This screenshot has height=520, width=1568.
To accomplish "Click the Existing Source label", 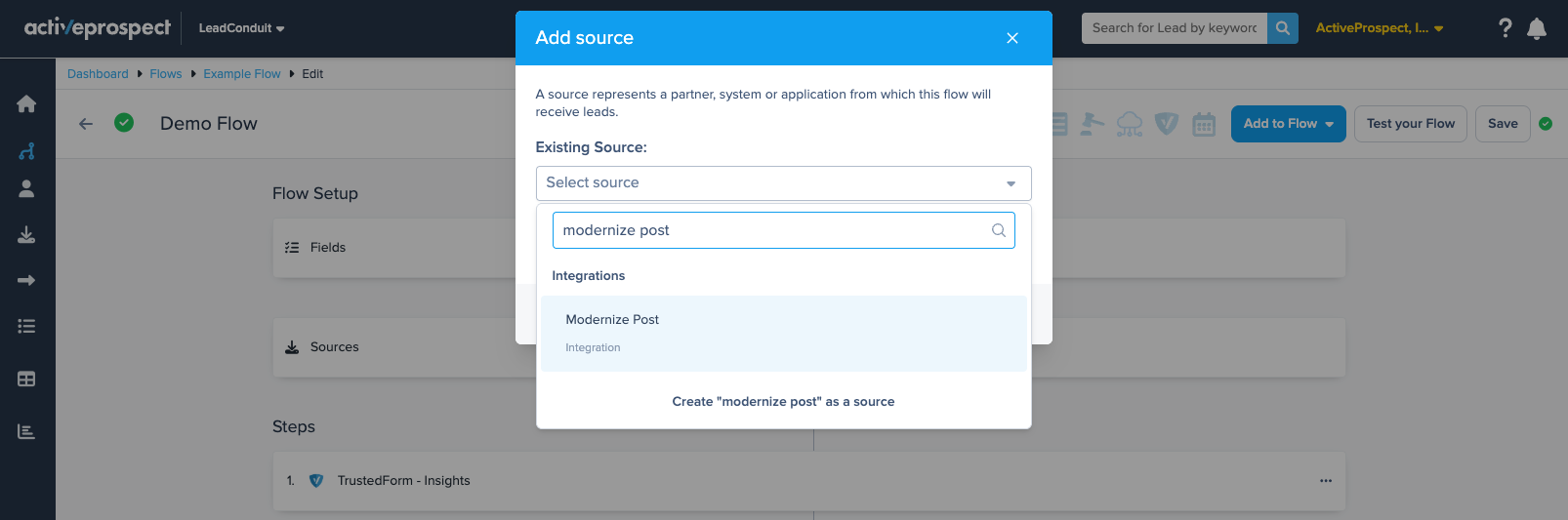I will 592,147.
